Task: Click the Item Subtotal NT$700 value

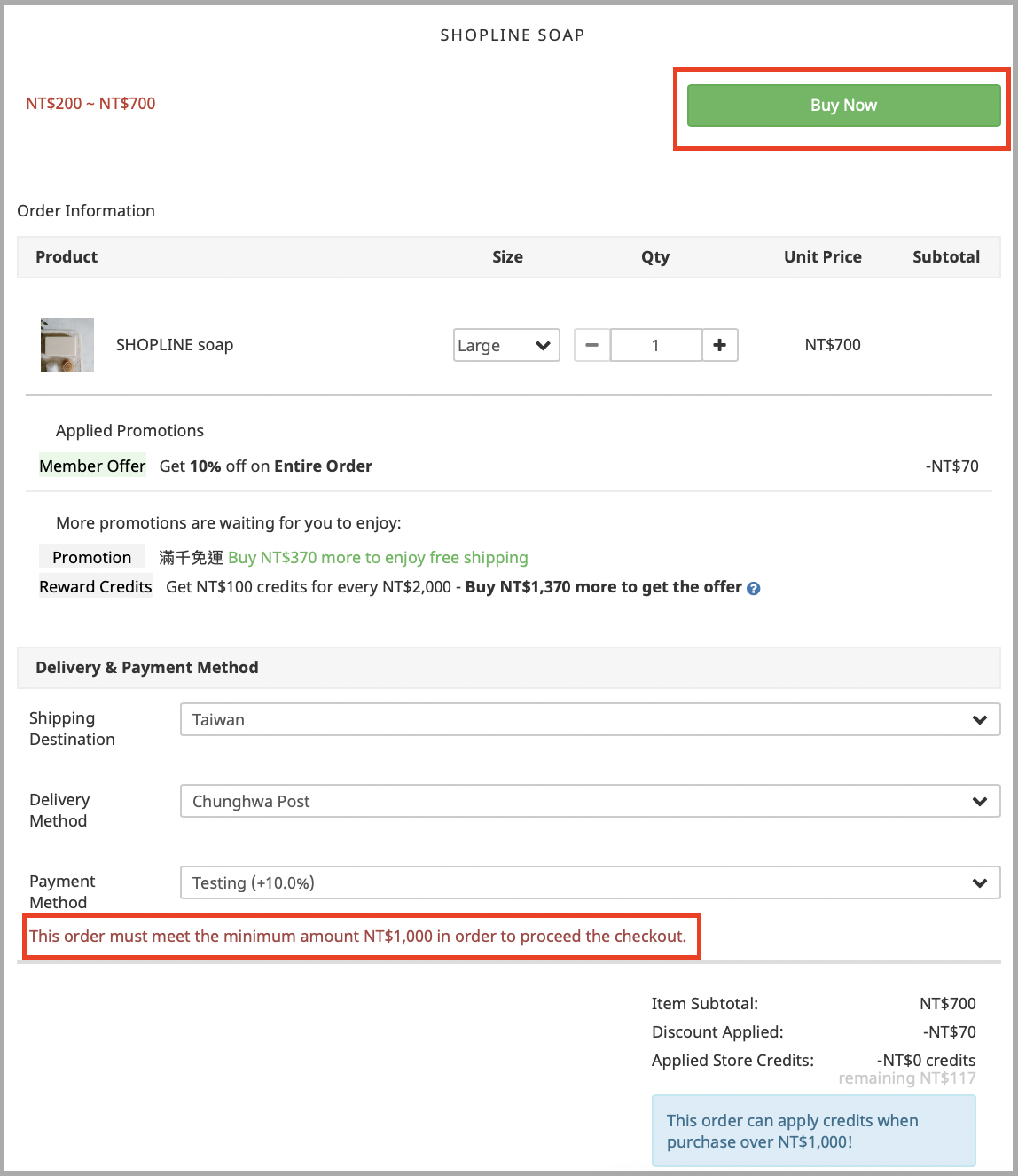Action: [x=948, y=1003]
